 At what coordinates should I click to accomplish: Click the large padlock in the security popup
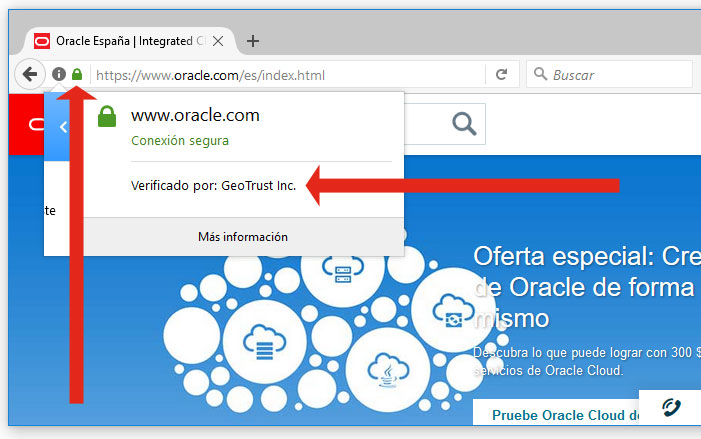coord(107,116)
